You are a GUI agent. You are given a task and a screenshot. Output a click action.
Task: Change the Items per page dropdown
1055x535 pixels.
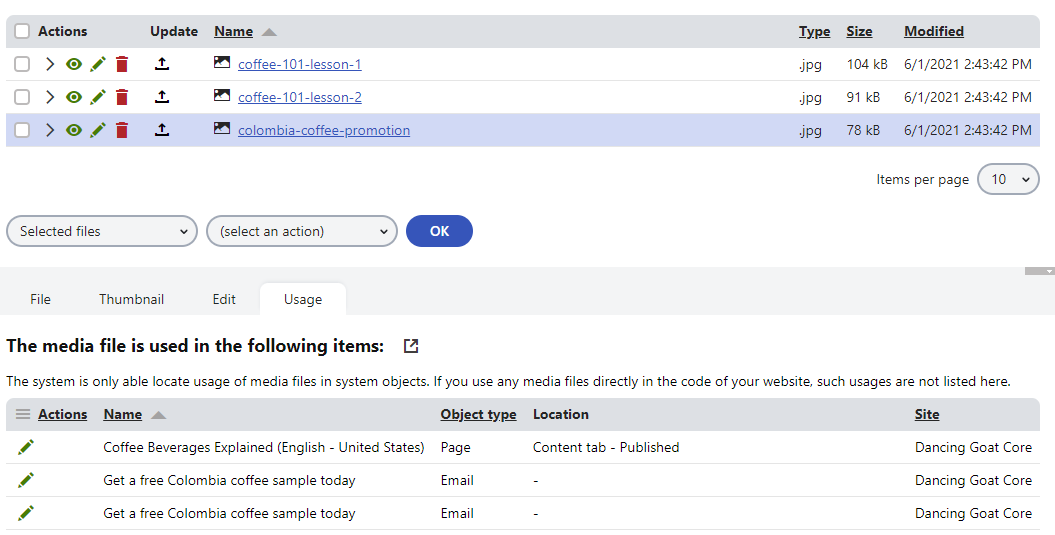(x=1008, y=180)
